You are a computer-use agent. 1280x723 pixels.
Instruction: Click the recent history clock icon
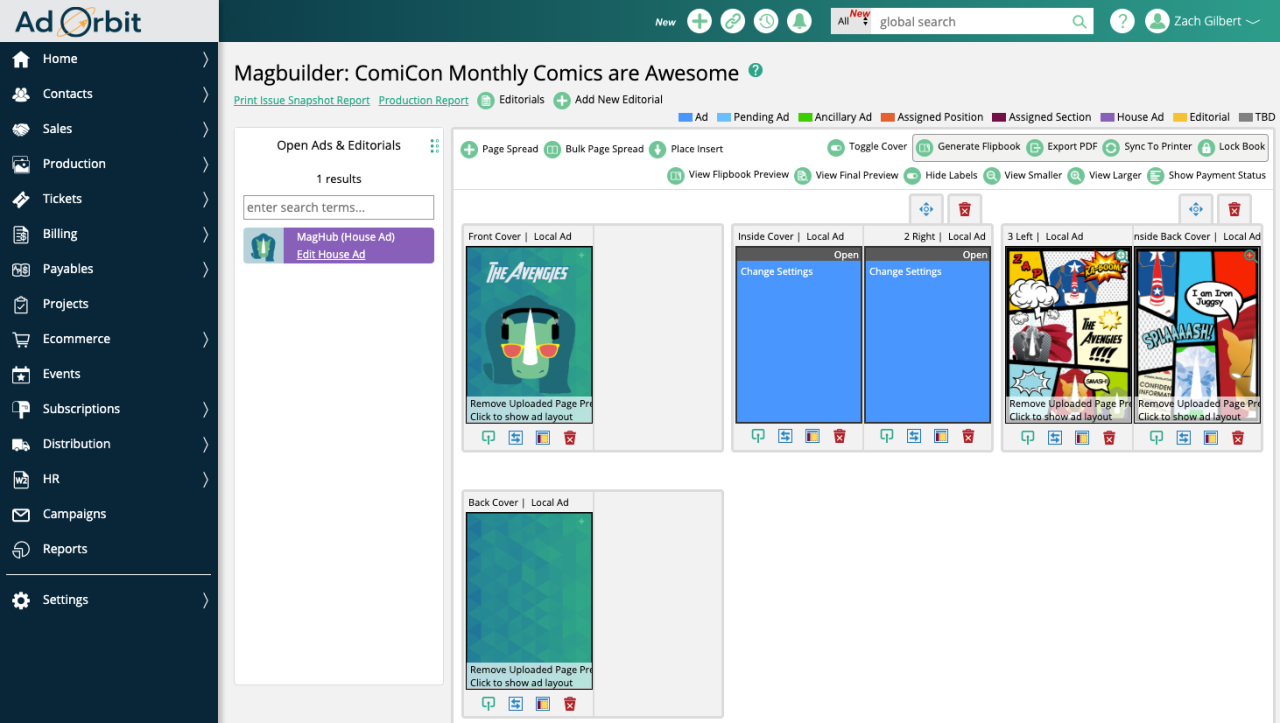(x=766, y=21)
